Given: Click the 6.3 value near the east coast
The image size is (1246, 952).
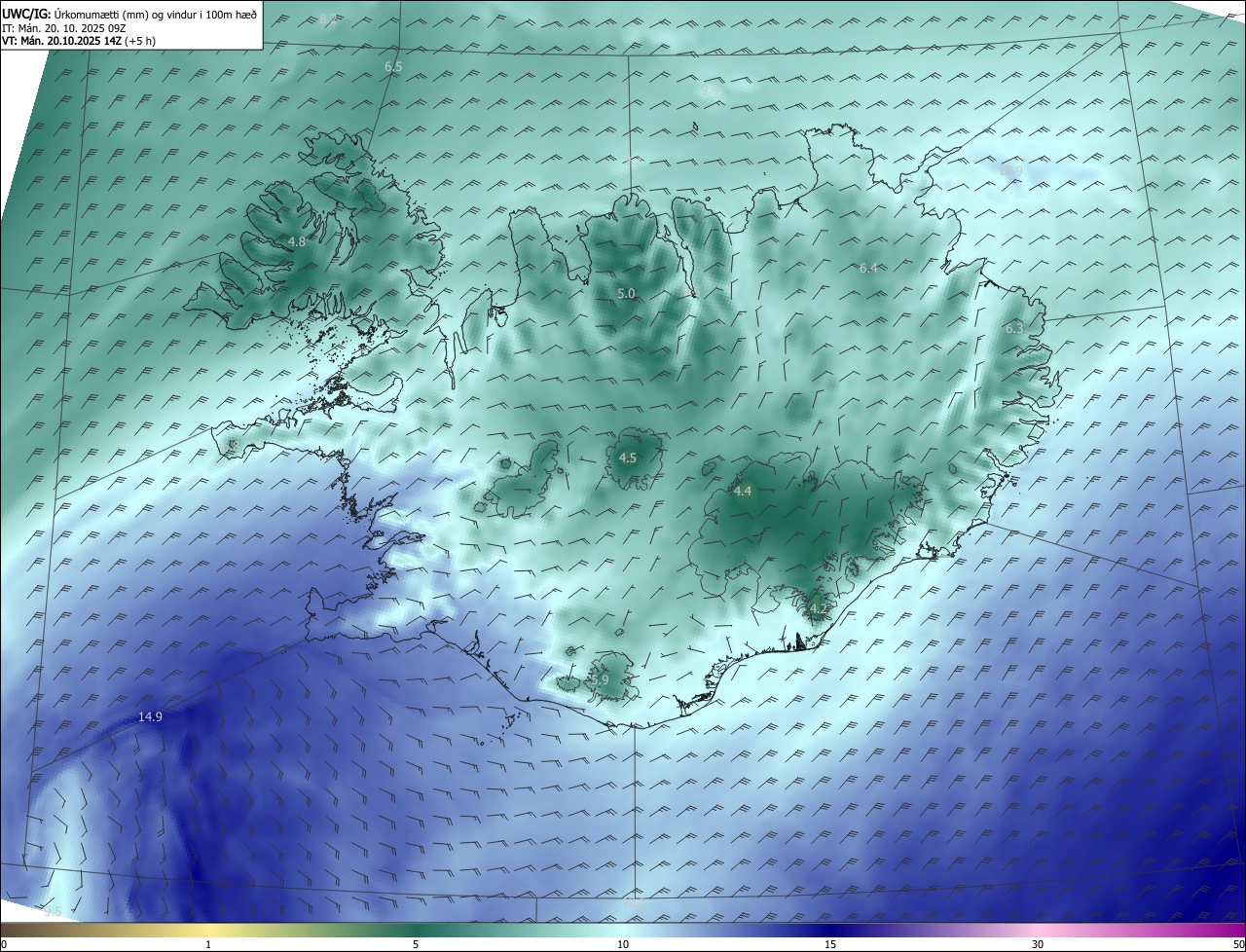Looking at the screenshot, I should click(1013, 329).
